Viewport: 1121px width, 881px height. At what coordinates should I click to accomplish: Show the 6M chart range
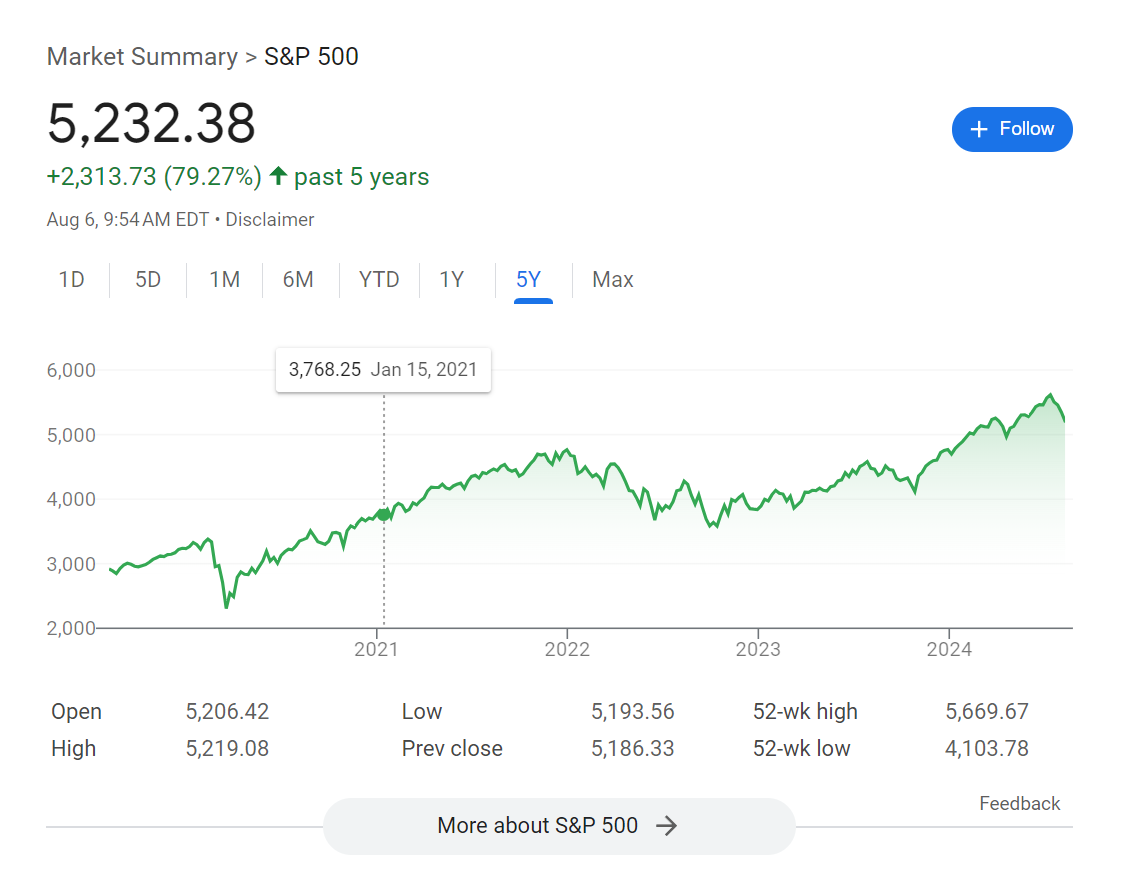(298, 280)
